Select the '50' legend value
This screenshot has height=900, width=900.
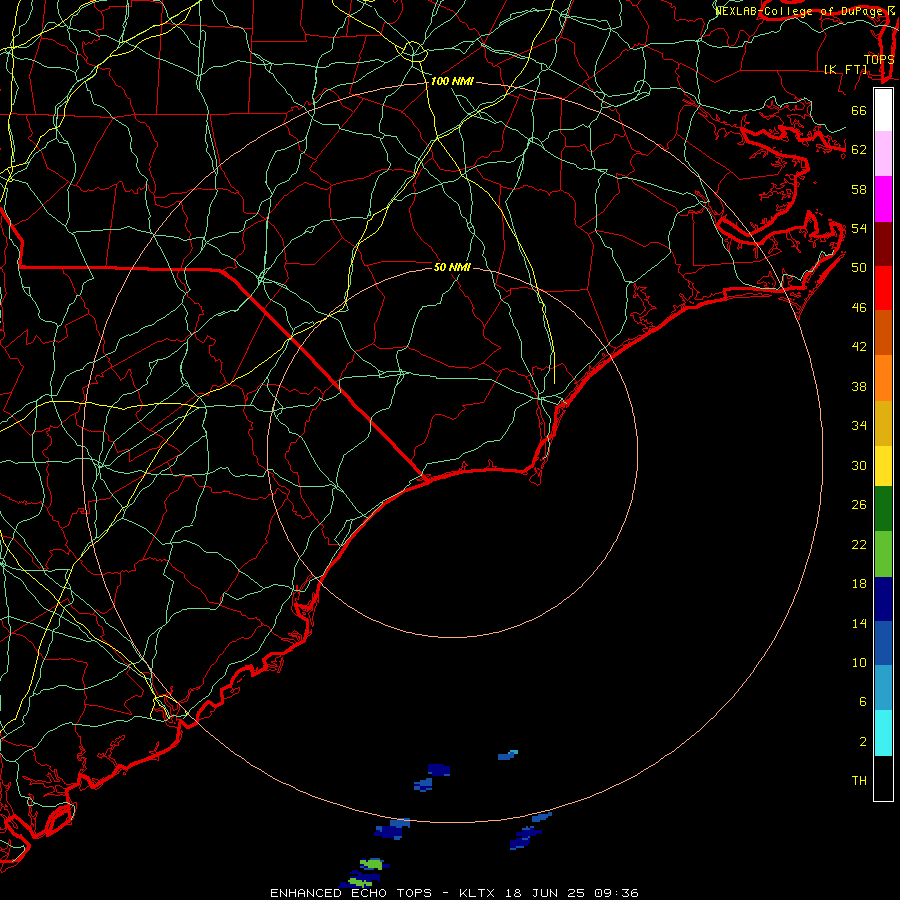[859, 268]
